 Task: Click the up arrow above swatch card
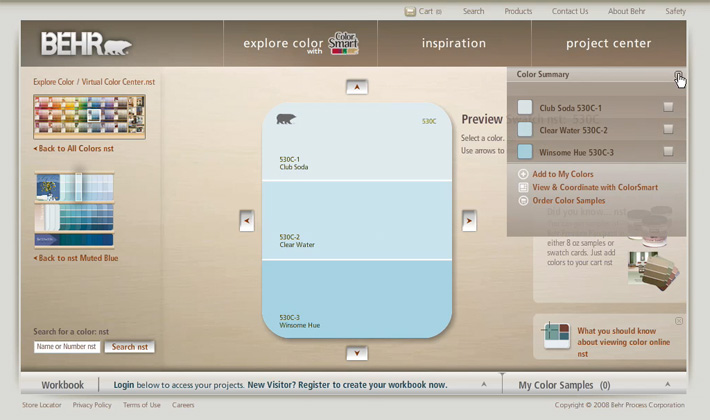[357, 87]
